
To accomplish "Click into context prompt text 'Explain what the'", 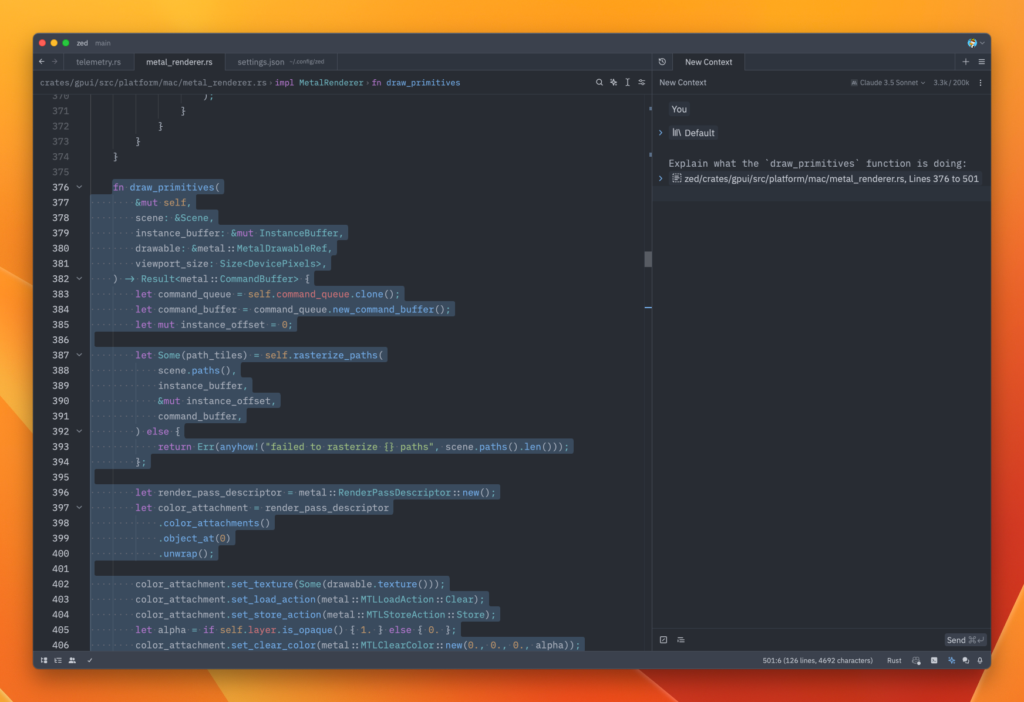I will point(714,163).
